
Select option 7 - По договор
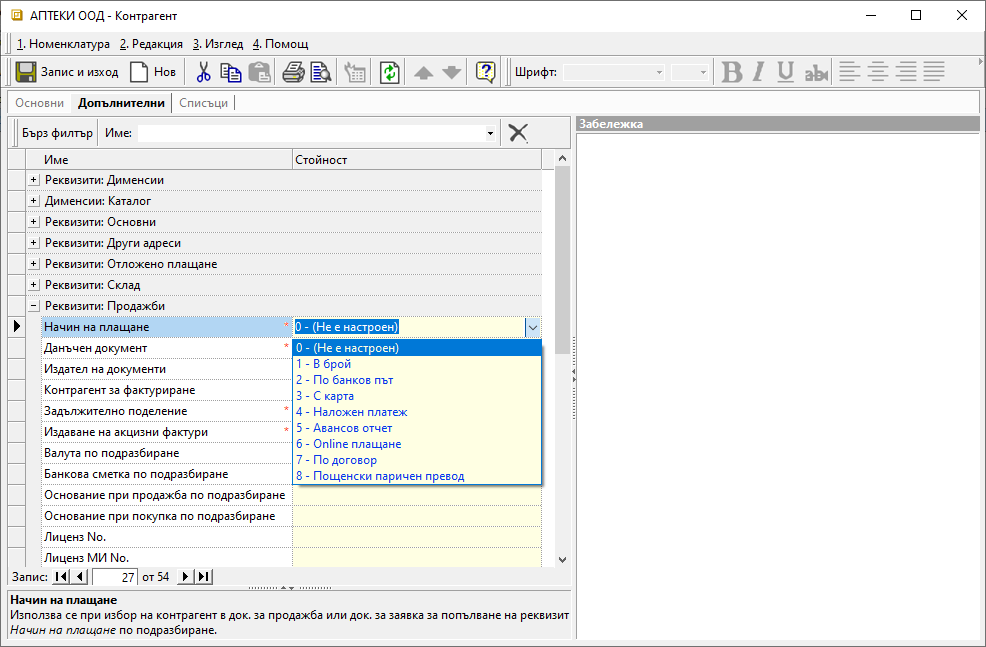point(417,460)
